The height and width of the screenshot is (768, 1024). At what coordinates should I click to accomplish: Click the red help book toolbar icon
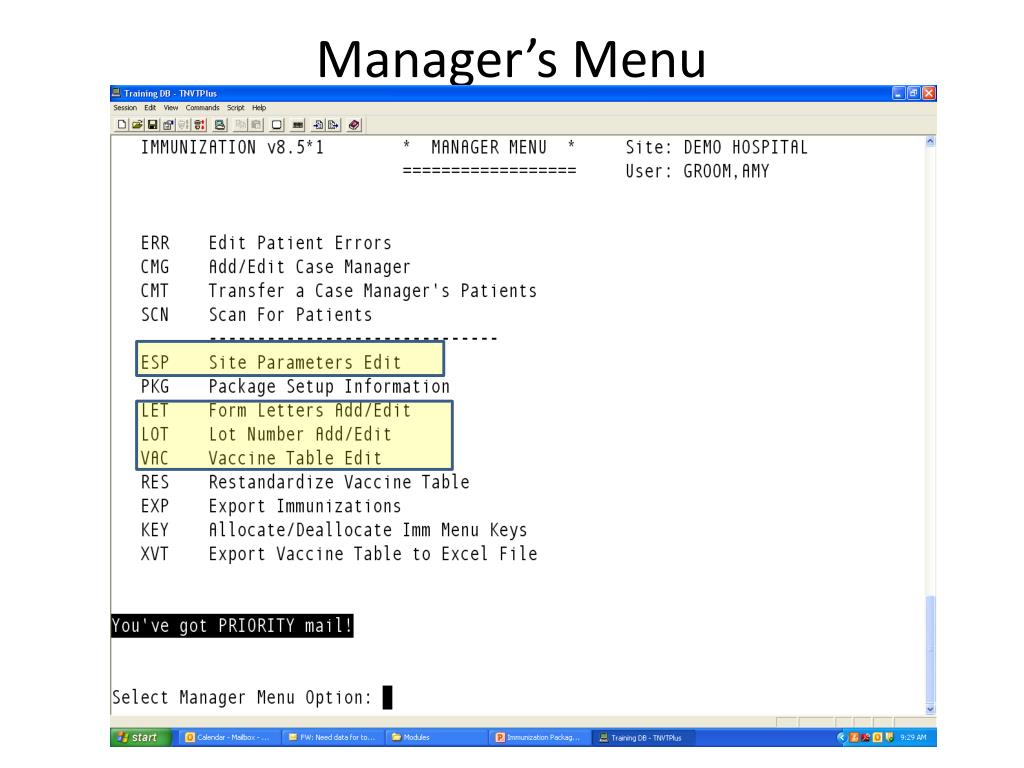click(354, 125)
